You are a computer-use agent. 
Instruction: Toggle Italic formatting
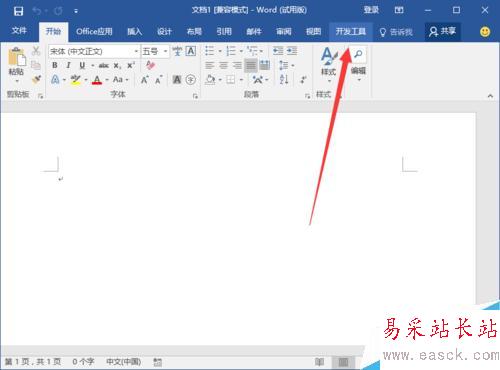(68, 65)
